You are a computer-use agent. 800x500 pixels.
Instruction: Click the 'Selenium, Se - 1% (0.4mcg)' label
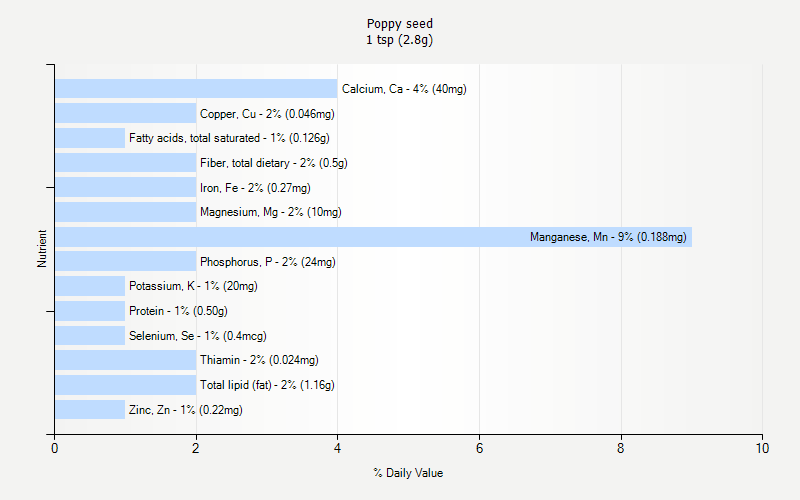pos(198,336)
